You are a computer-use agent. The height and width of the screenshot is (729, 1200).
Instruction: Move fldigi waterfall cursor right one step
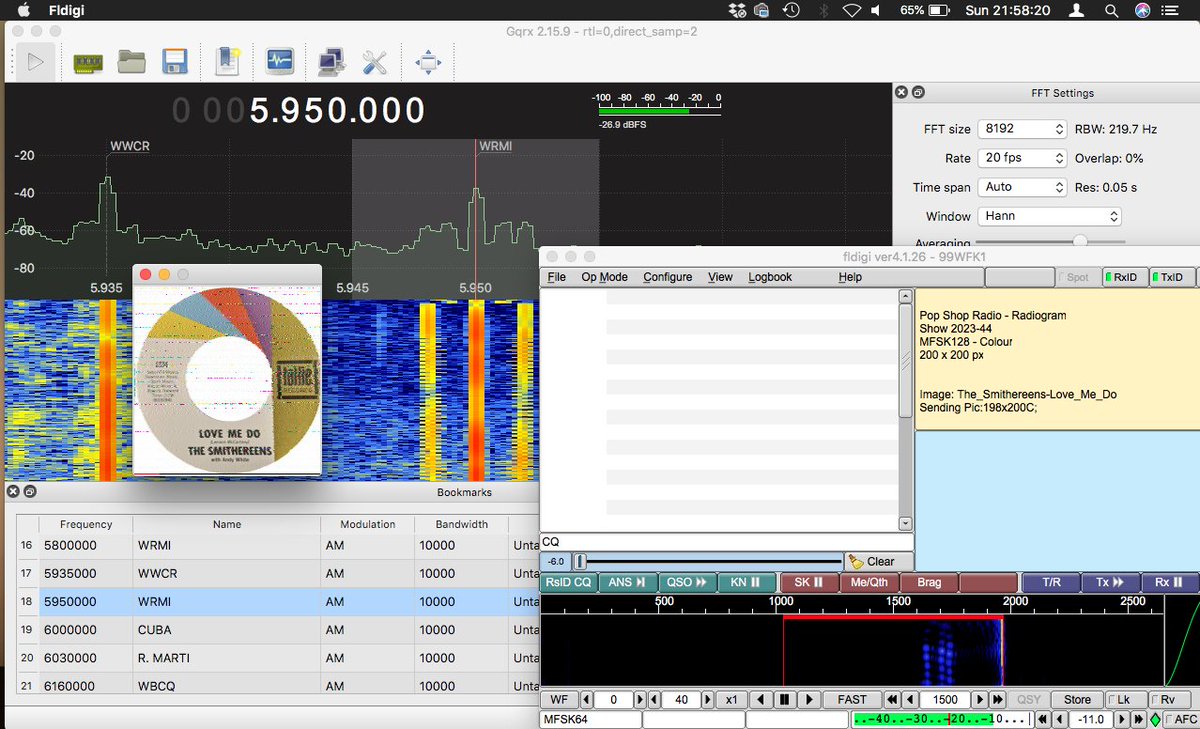809,700
